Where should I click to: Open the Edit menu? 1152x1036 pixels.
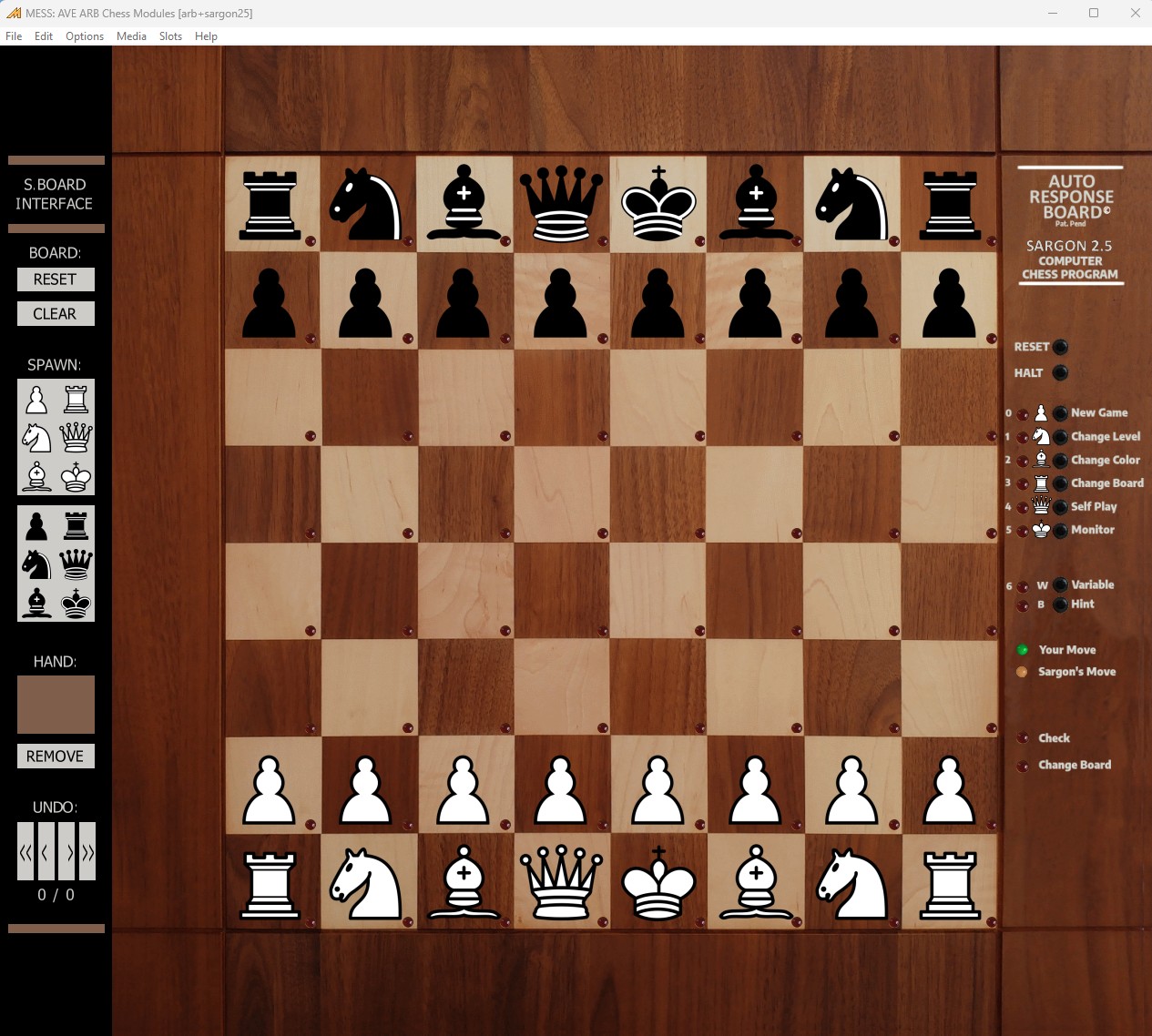44,36
